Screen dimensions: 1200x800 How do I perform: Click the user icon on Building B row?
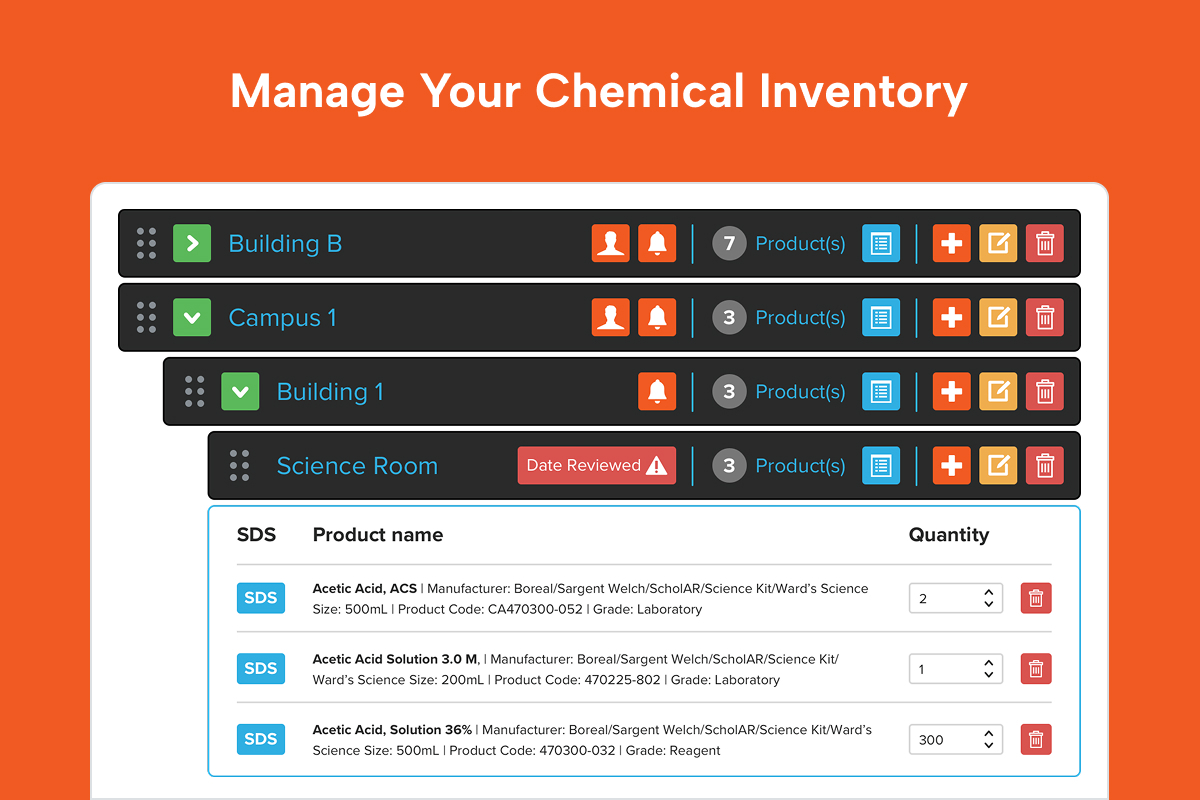pos(610,243)
